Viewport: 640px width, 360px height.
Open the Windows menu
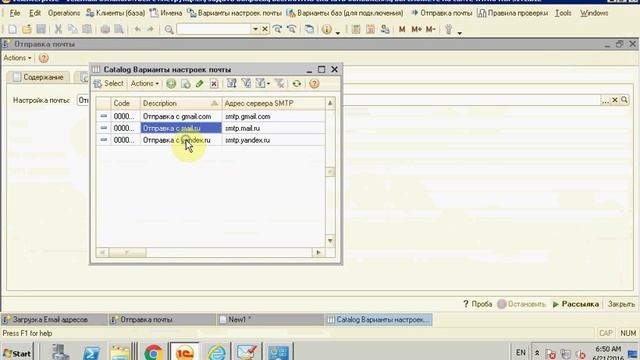pos(594,13)
